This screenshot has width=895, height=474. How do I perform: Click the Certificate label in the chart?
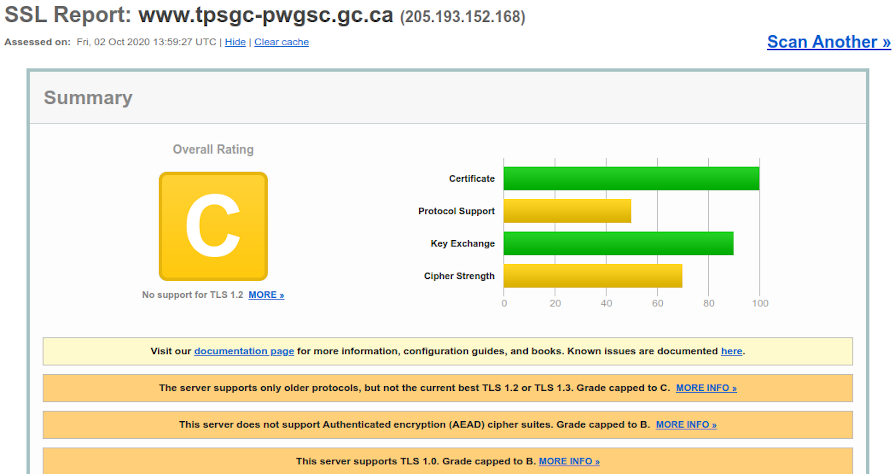pos(471,179)
